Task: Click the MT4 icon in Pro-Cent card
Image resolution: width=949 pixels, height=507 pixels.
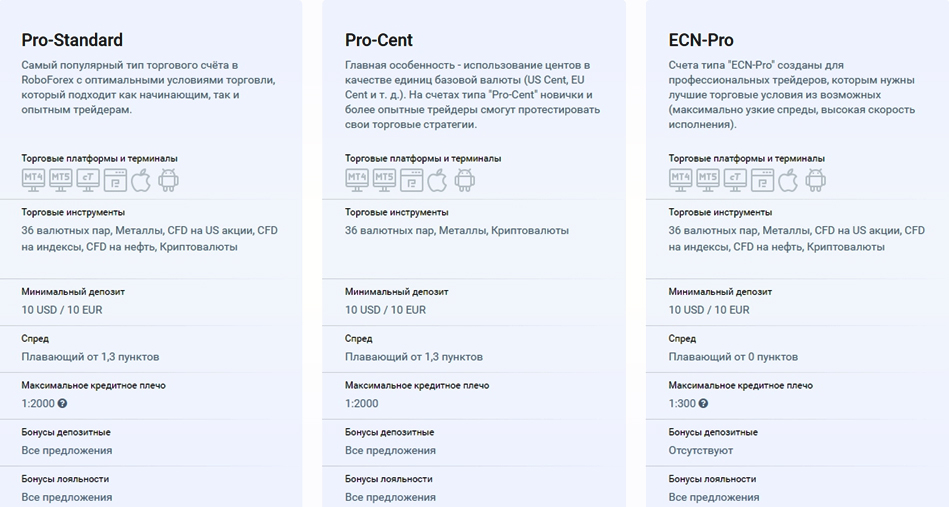Action: (x=357, y=180)
